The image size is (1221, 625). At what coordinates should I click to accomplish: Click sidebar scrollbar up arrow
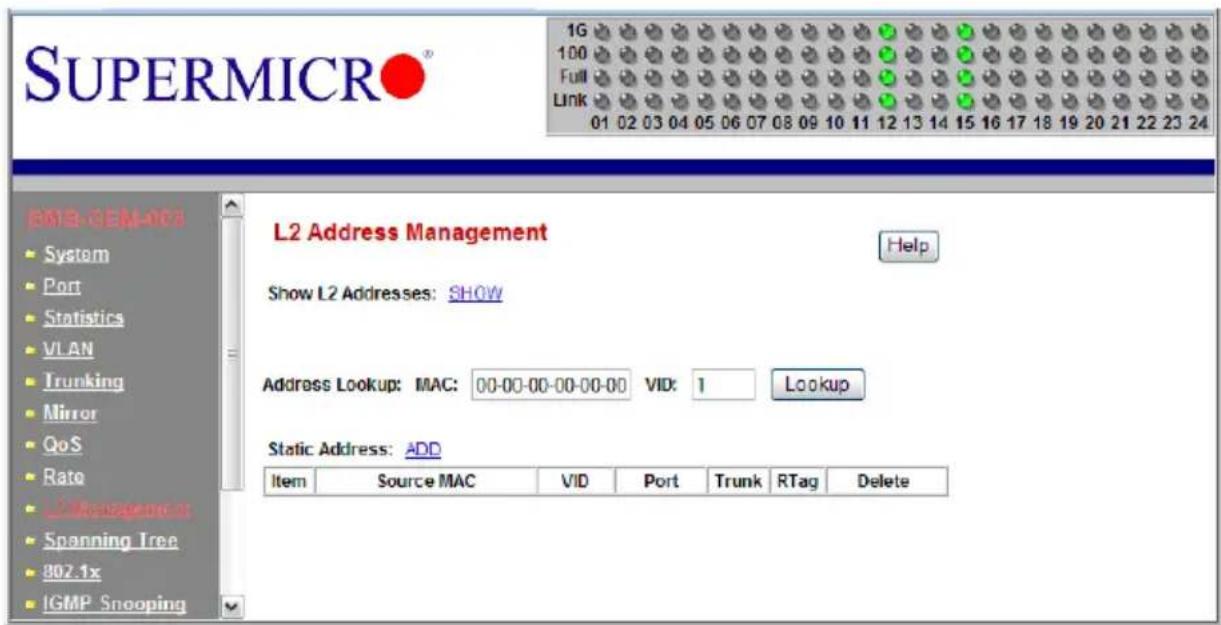pyautogui.click(x=232, y=205)
